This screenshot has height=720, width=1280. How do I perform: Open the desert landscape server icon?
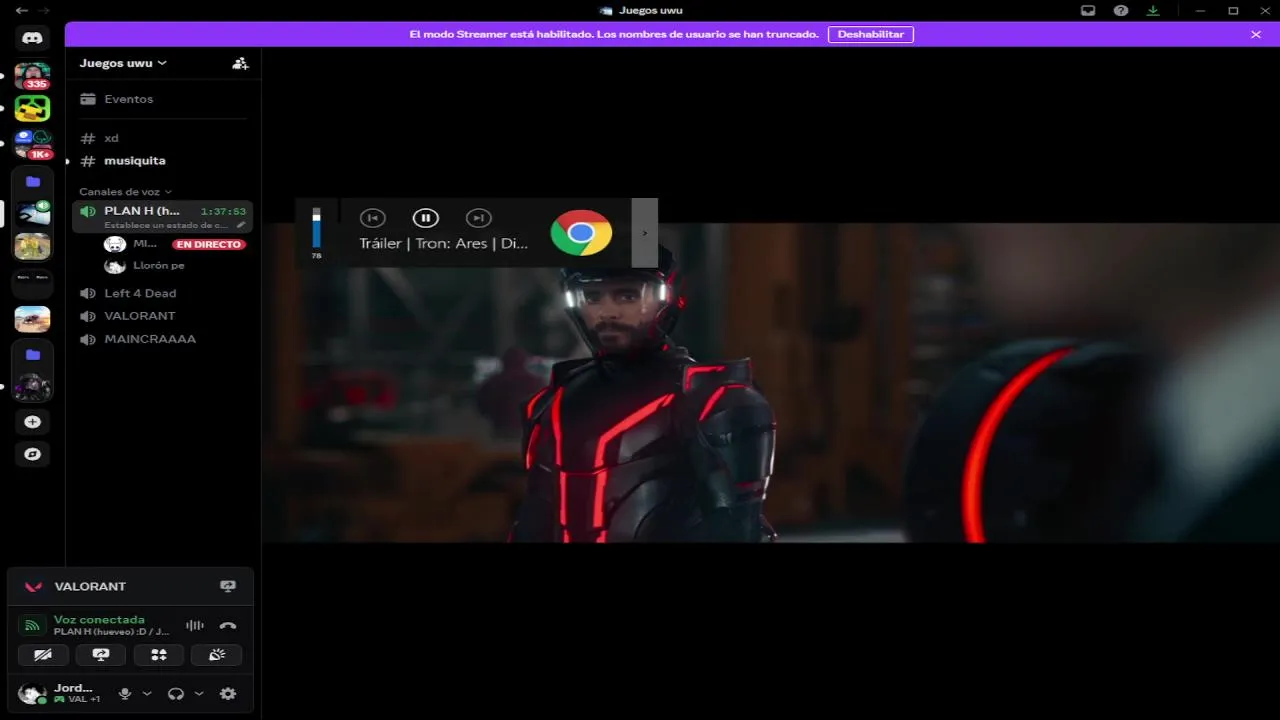(x=32, y=319)
